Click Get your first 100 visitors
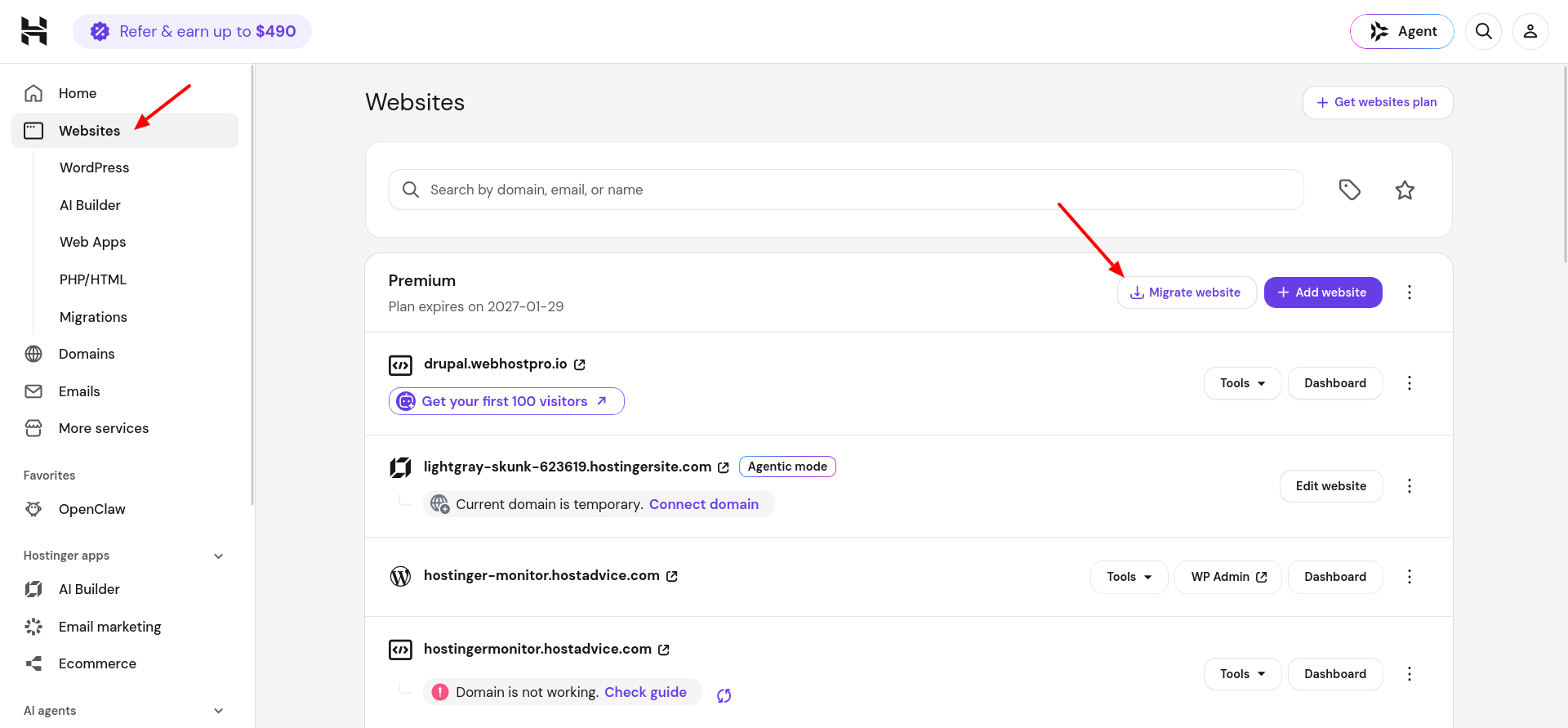The width and height of the screenshot is (1568, 728). [506, 401]
